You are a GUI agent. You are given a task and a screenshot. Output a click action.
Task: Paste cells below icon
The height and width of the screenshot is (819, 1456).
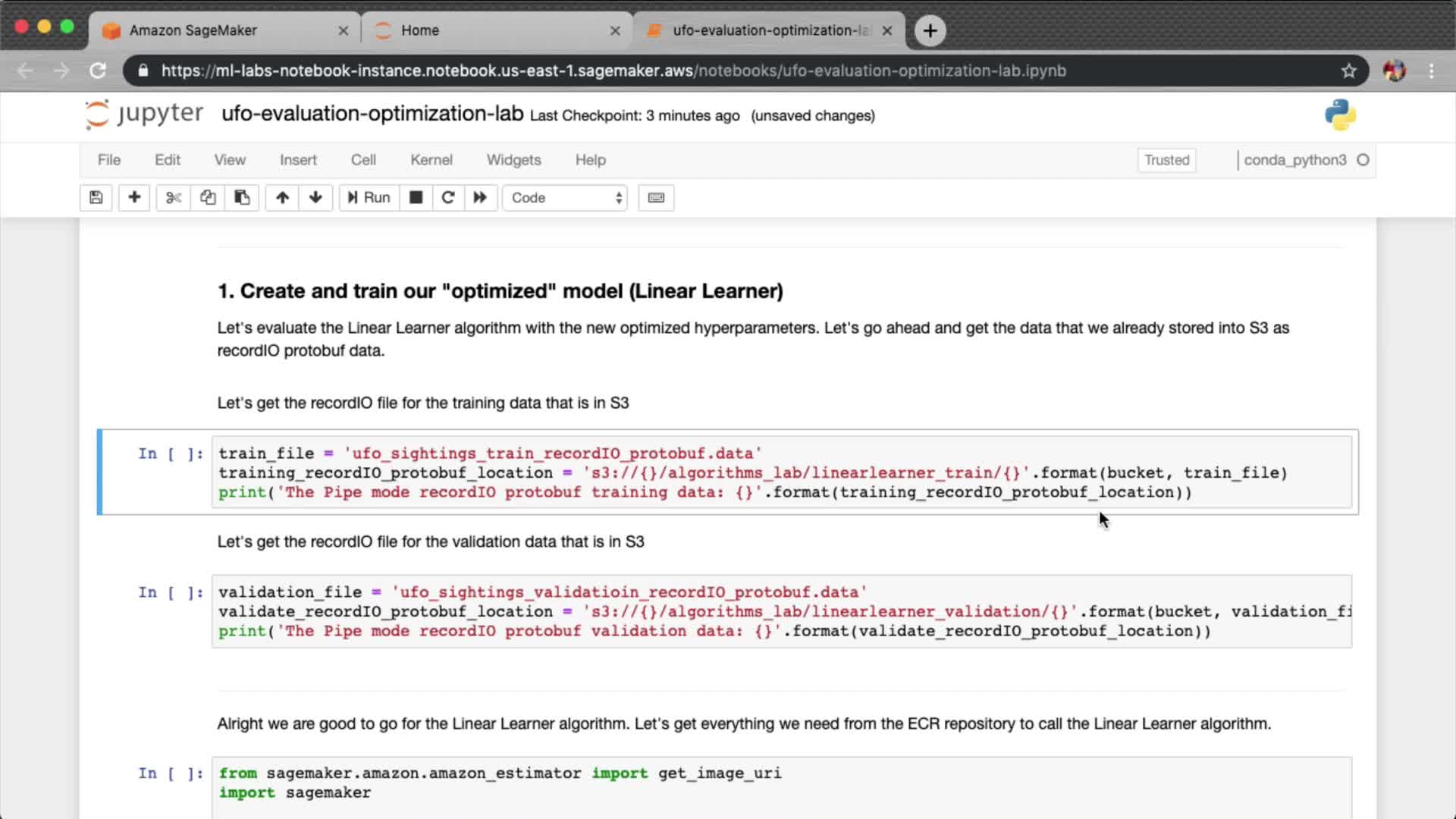[242, 198]
